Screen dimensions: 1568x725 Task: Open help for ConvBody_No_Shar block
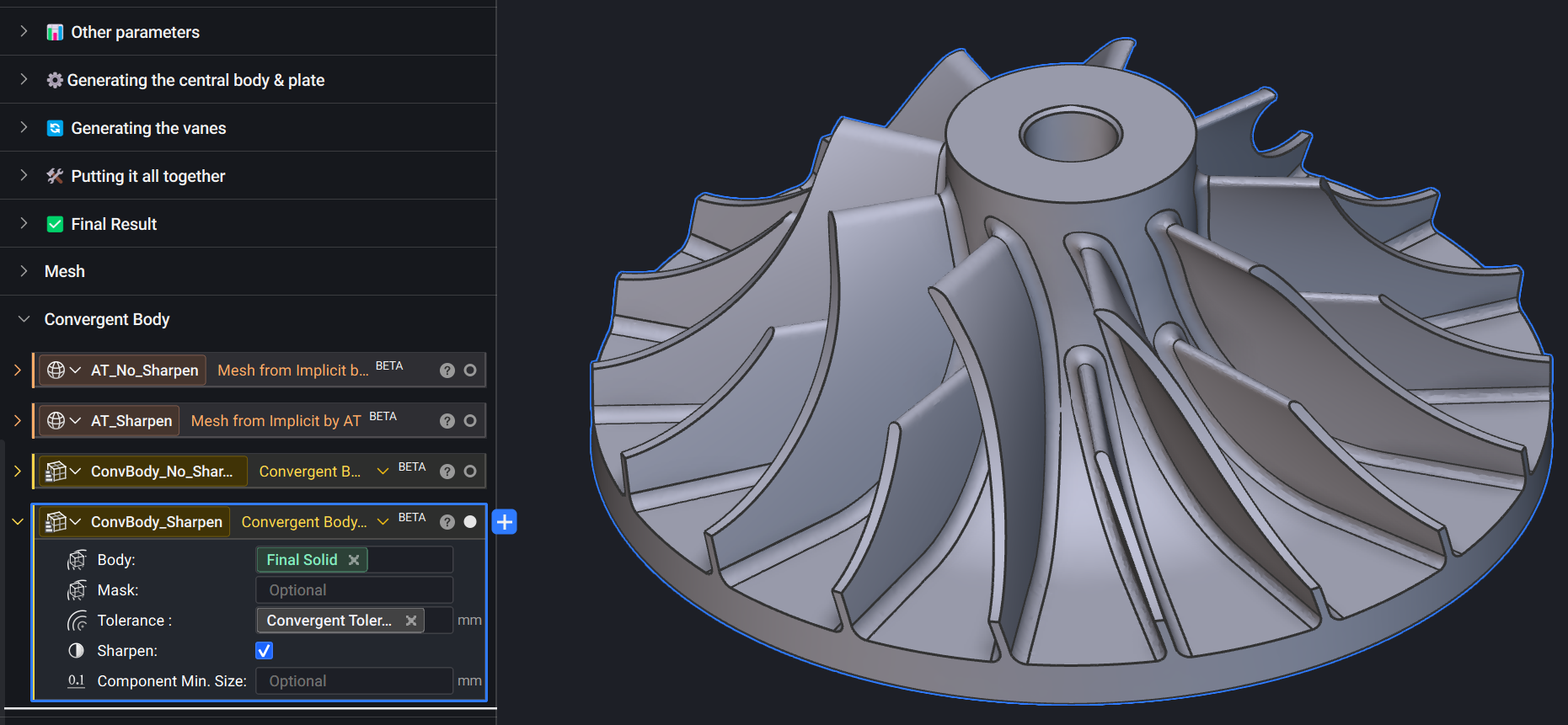447,472
